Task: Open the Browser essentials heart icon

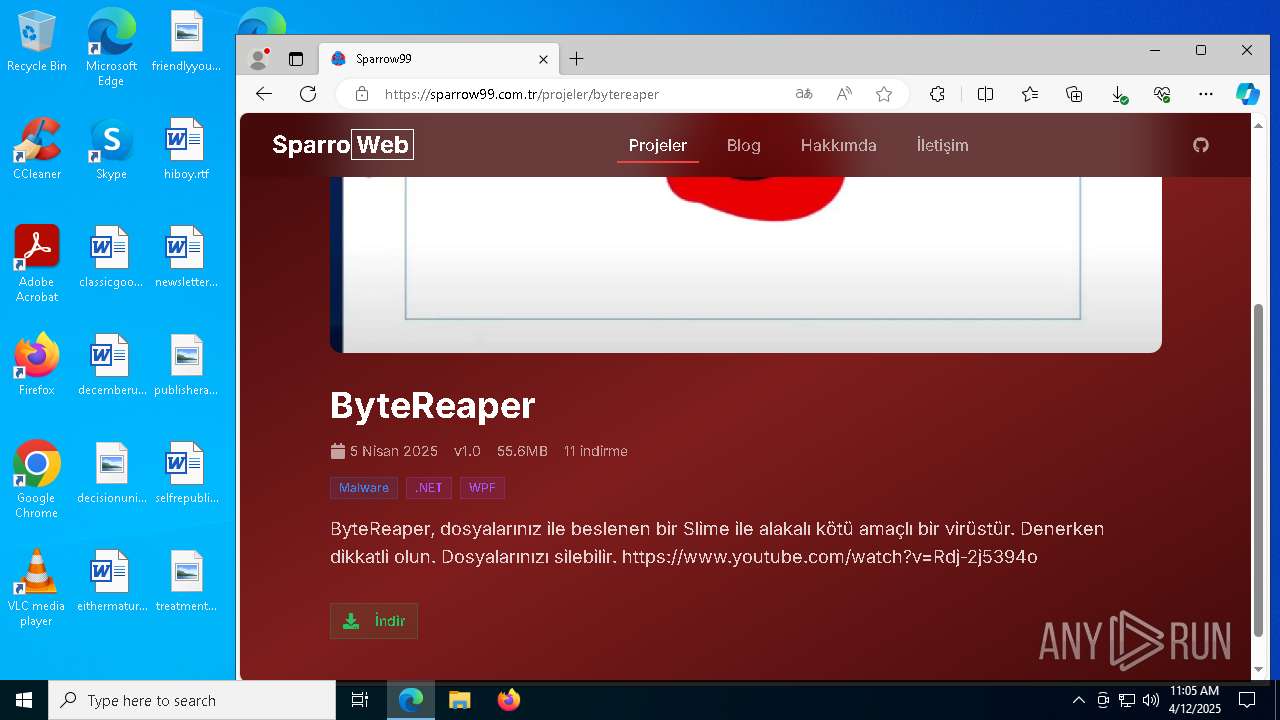Action: point(1162,94)
